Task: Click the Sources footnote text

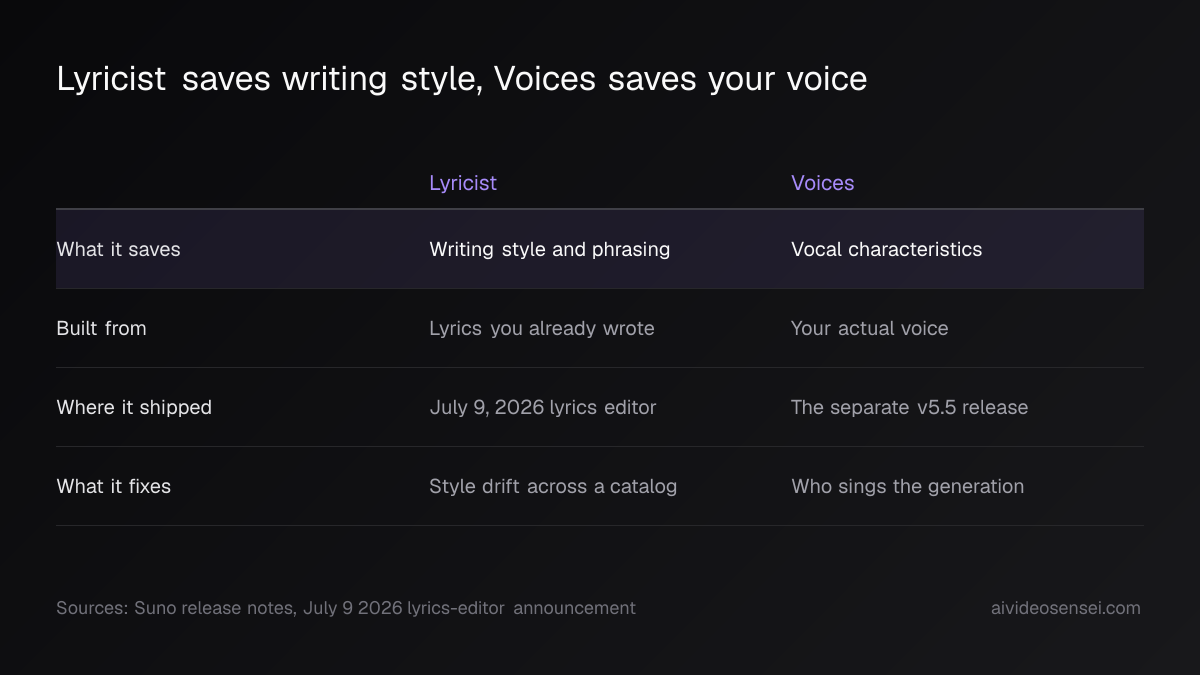Action: (x=346, y=608)
